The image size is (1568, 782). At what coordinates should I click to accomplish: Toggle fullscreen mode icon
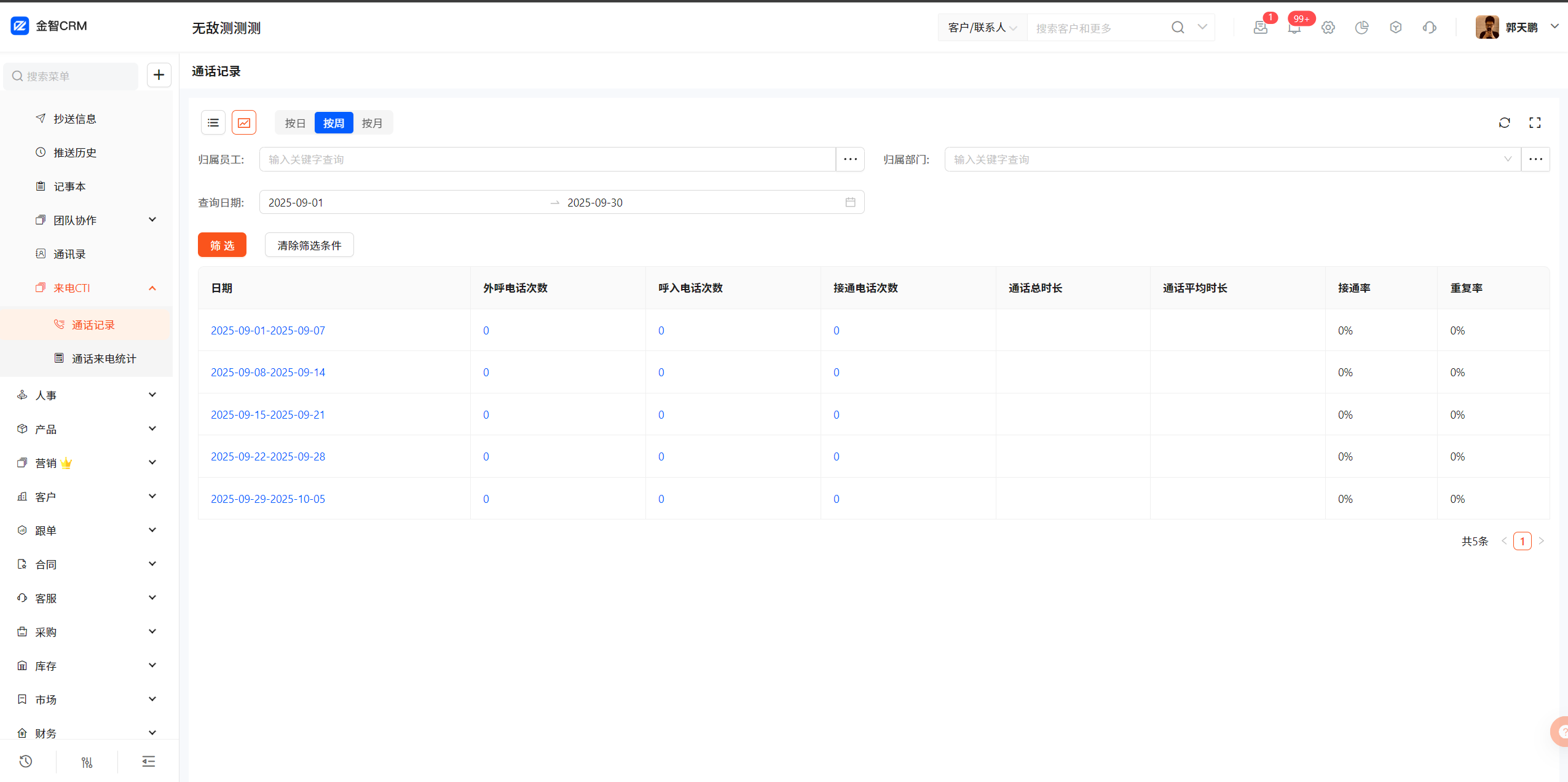coord(1535,122)
